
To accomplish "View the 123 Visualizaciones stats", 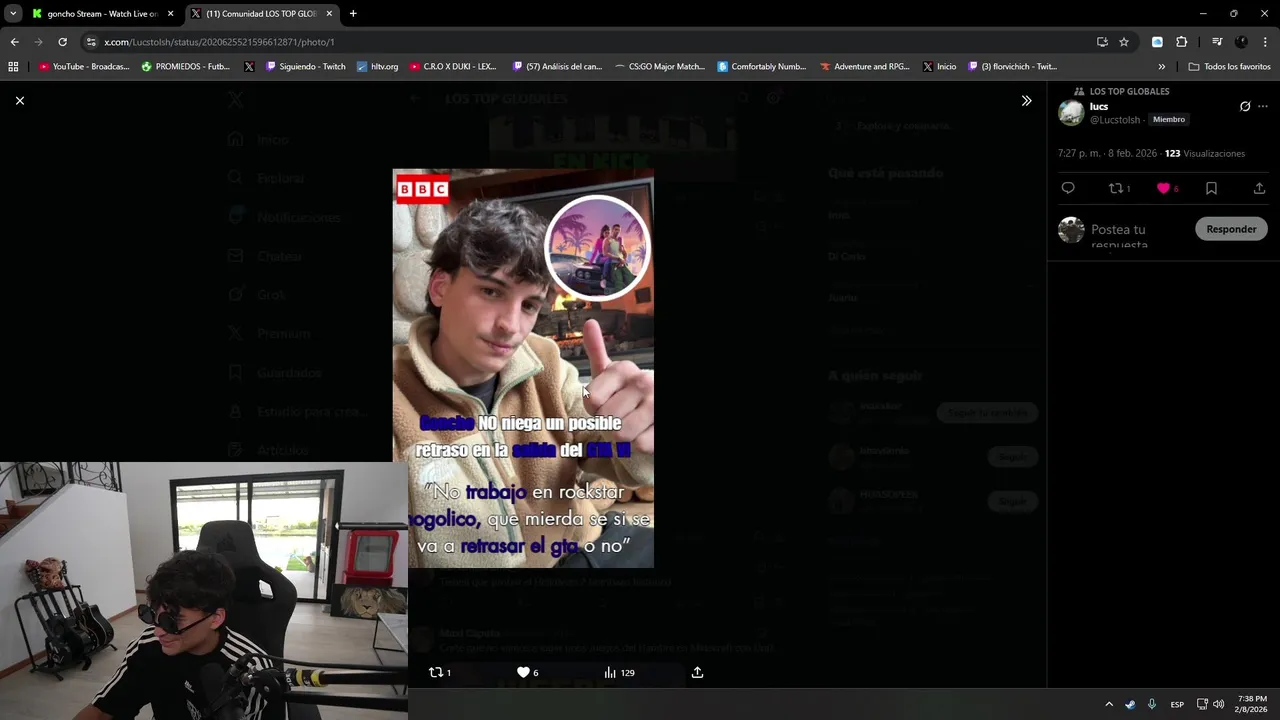I will click(x=1204, y=154).
